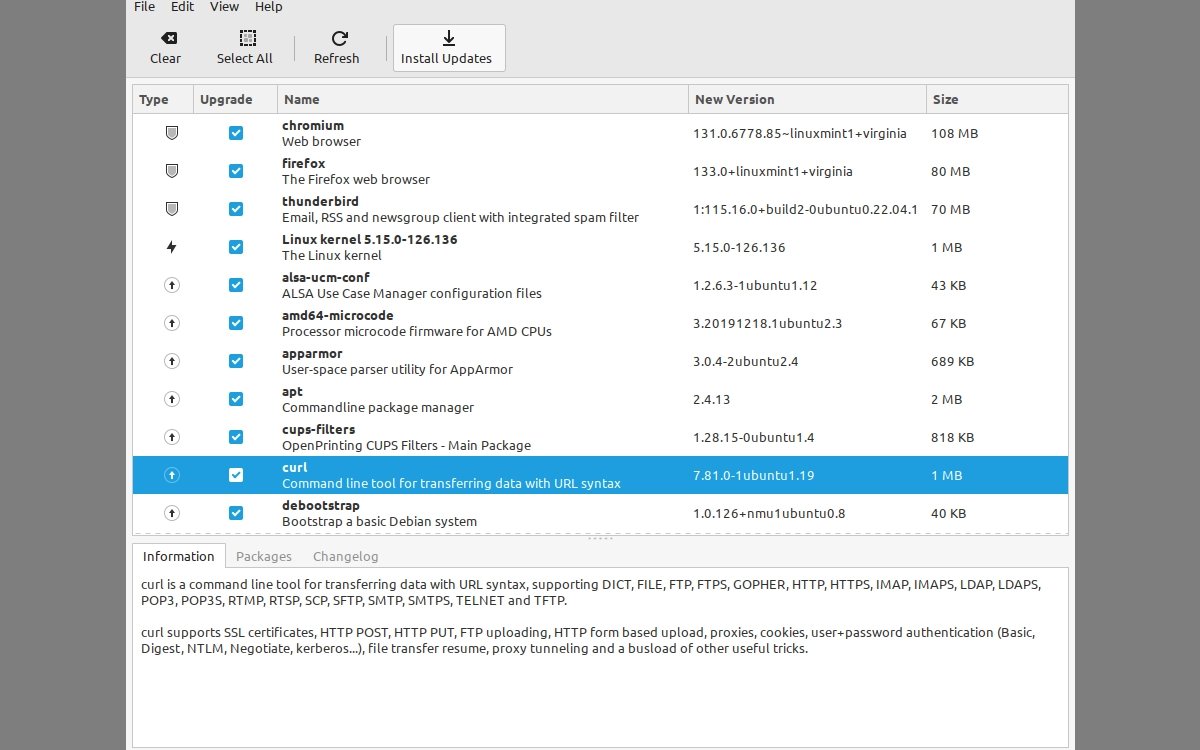Uncheck the chromium upgrade checkbox
The image size is (1200, 750).
[x=236, y=133]
